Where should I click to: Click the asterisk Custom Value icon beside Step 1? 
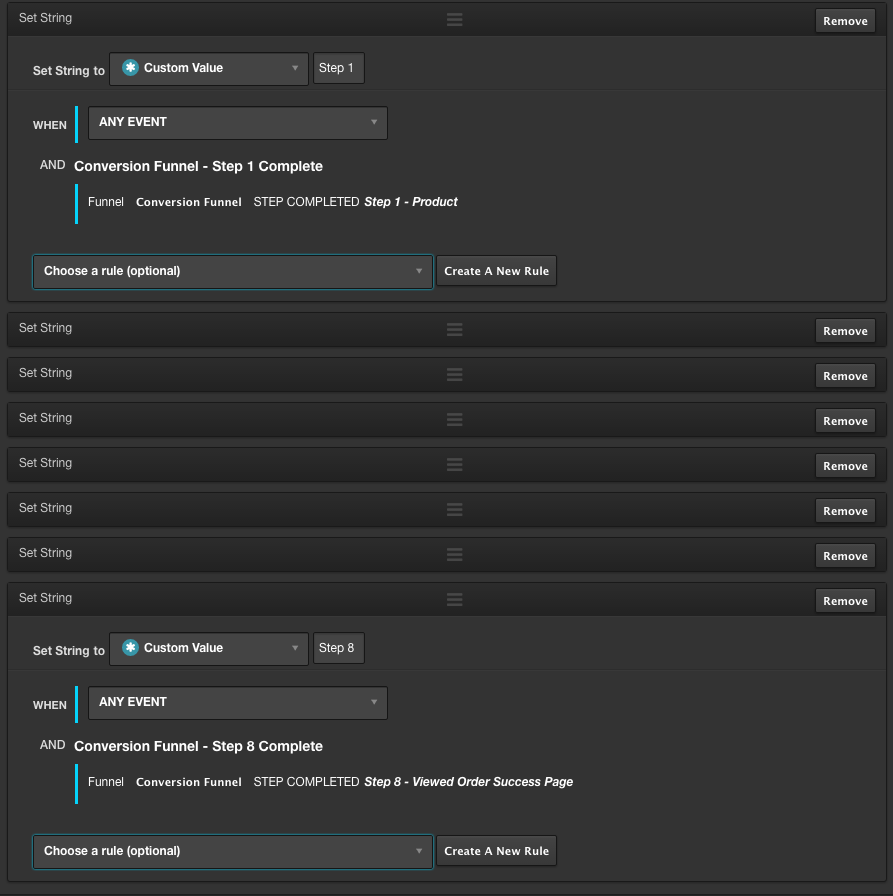pyautogui.click(x=130, y=68)
